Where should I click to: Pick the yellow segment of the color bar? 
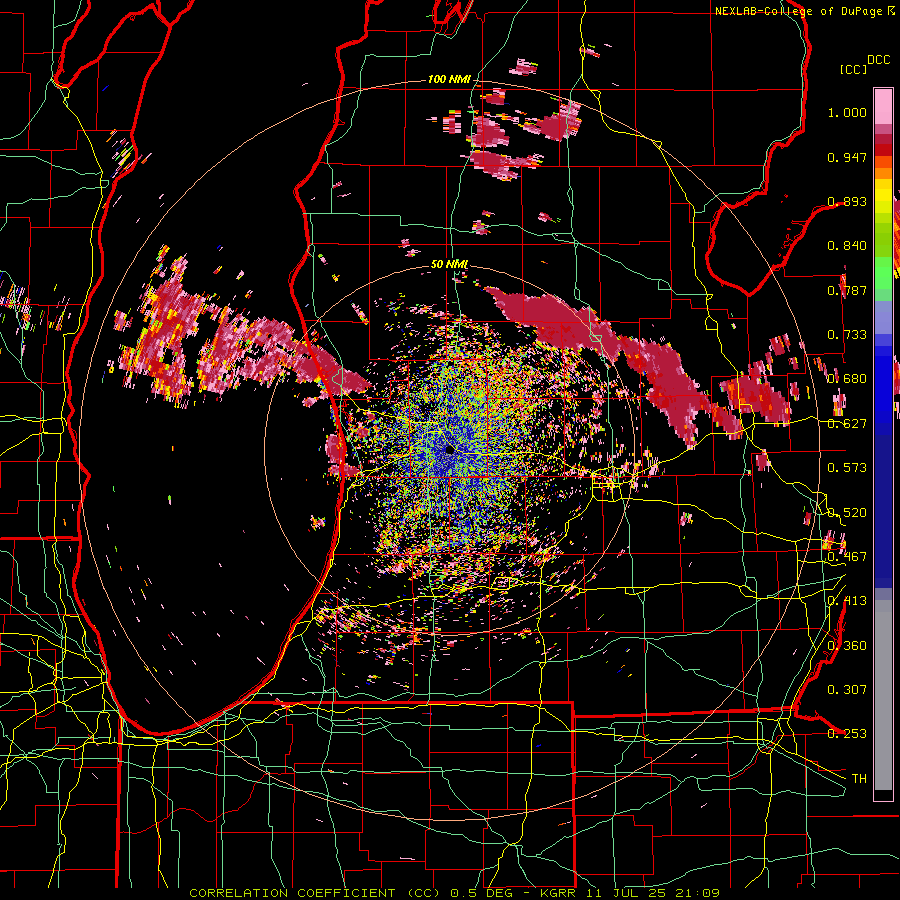(883, 196)
